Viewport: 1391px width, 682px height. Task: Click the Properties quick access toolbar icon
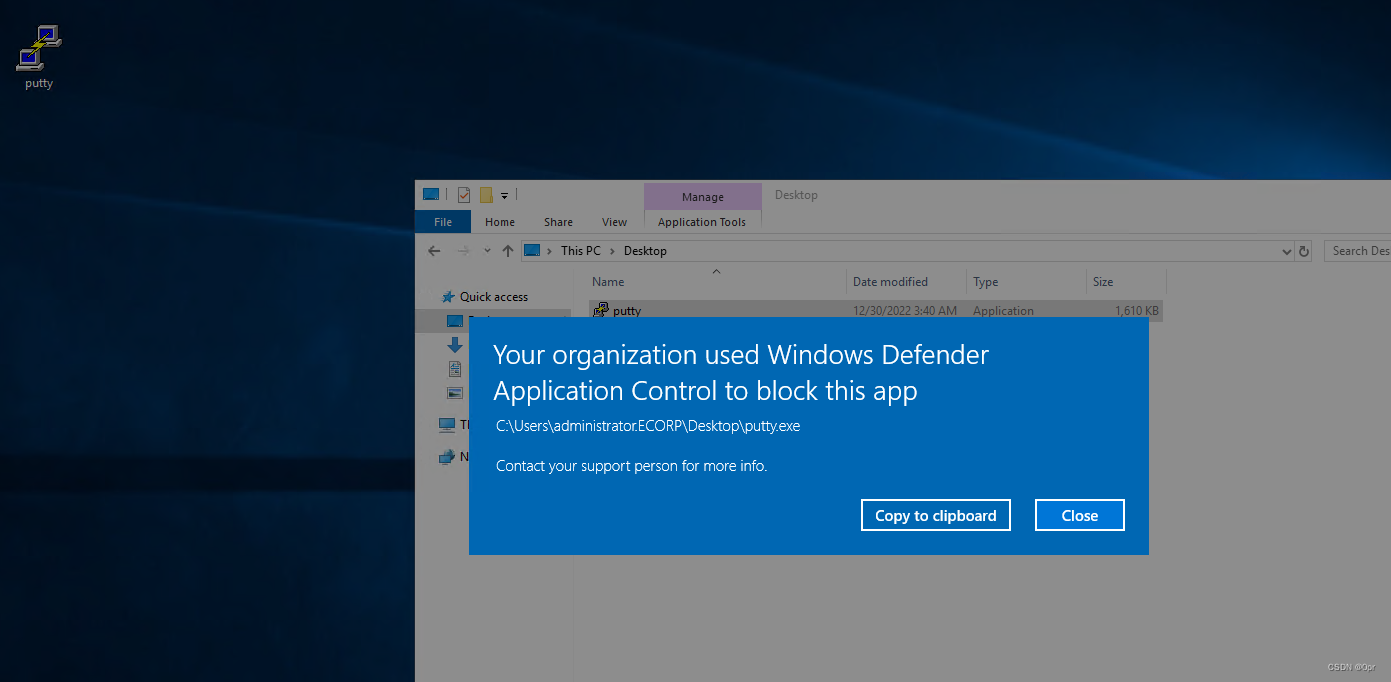(464, 195)
